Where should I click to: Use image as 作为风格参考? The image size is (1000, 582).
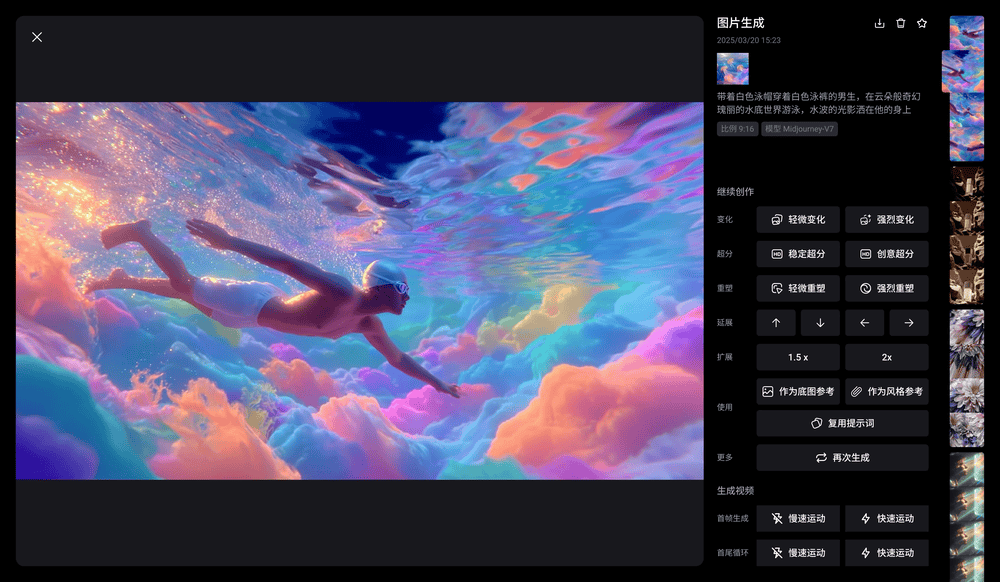point(886,391)
